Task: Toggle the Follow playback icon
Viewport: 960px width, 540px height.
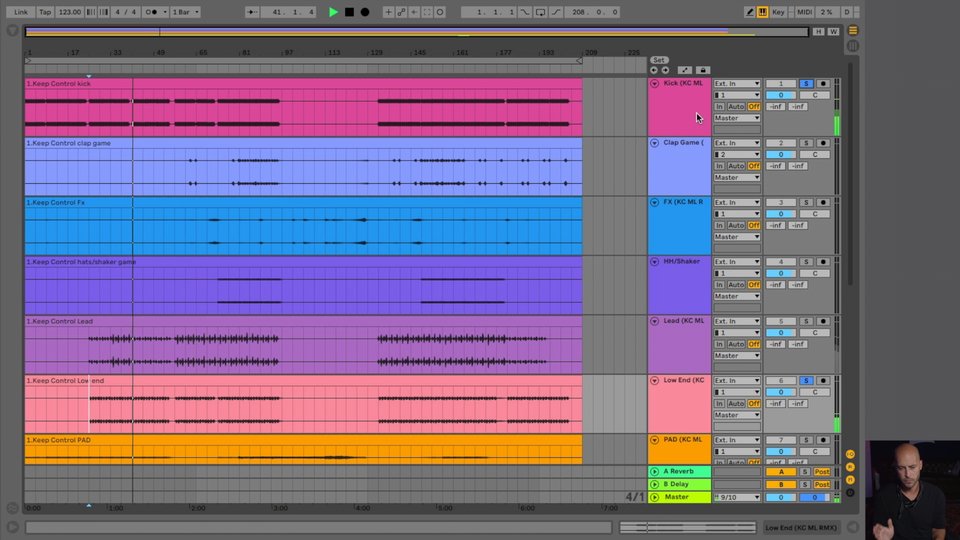Action: (x=252, y=12)
